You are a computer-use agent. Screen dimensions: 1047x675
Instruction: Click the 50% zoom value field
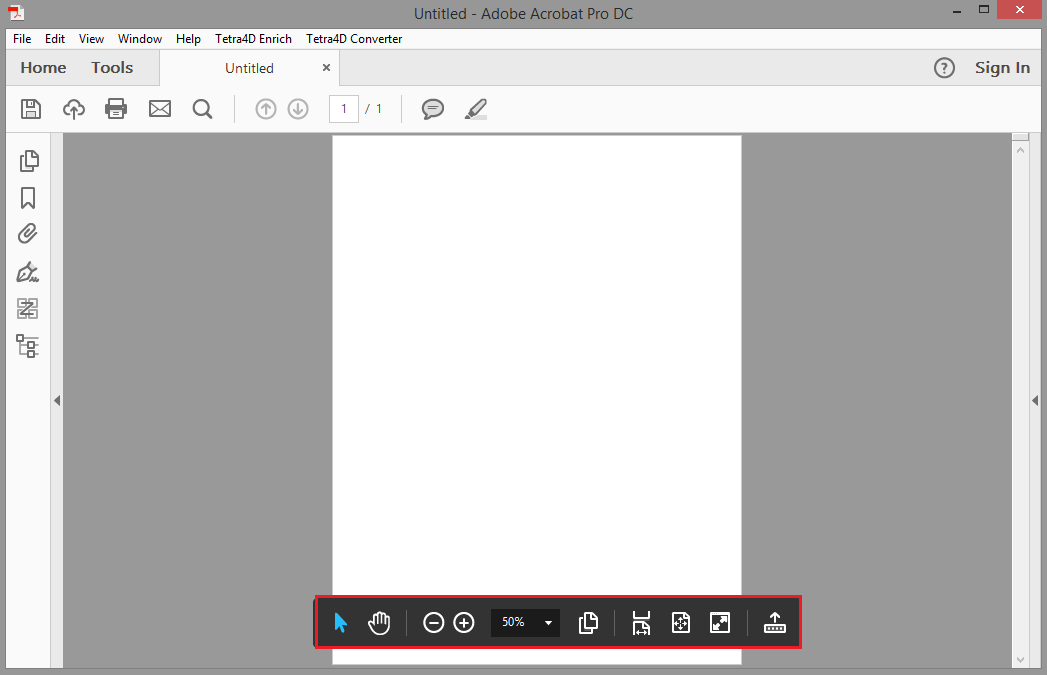(515, 622)
